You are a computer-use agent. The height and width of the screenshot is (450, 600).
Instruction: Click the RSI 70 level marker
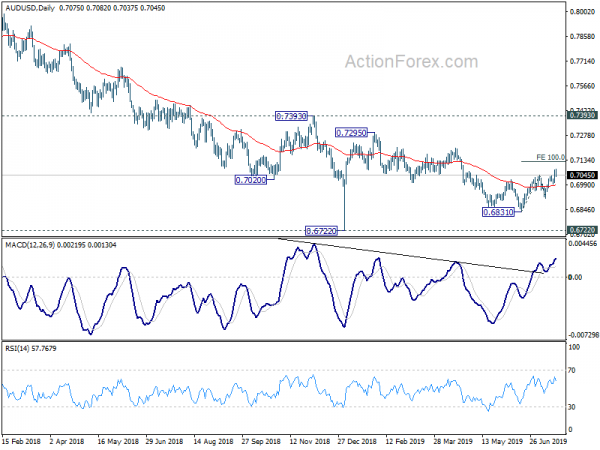pyautogui.click(x=572, y=370)
